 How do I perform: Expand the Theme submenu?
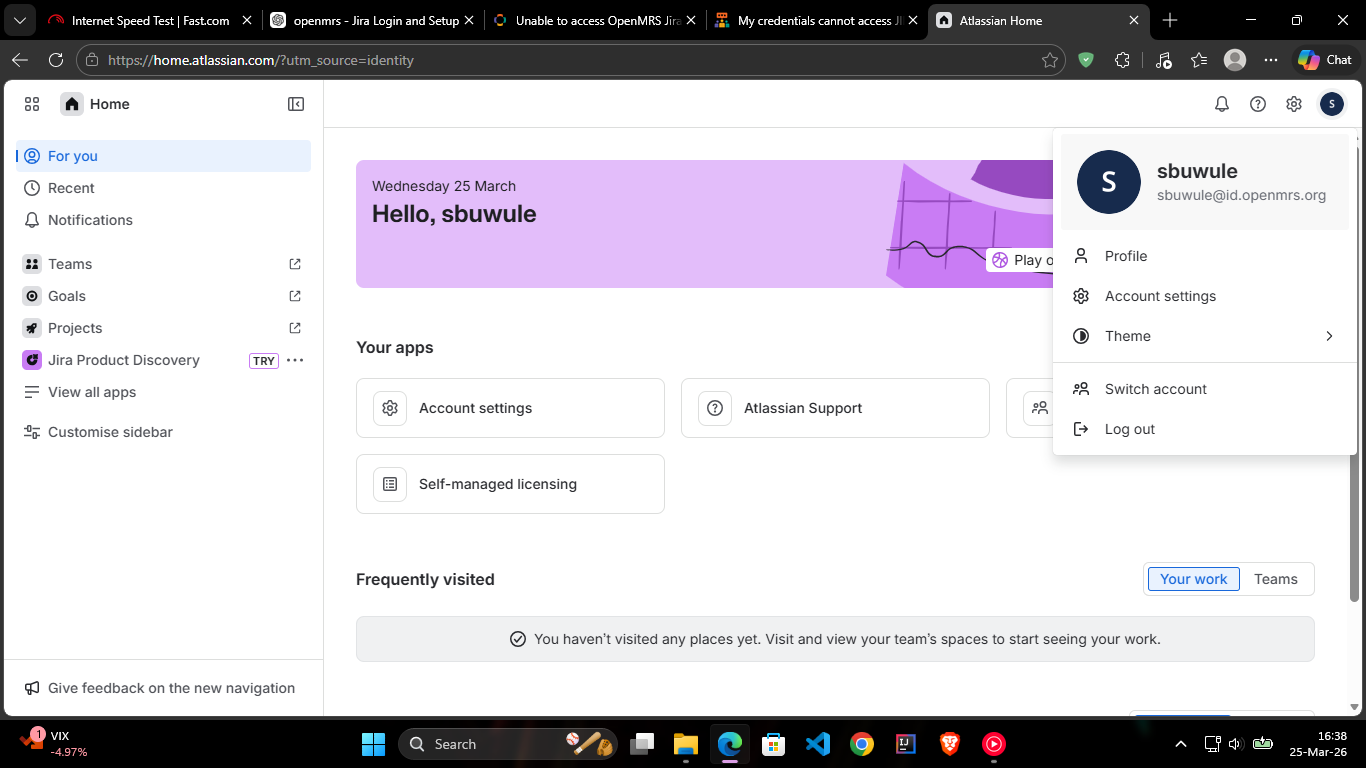[1204, 336]
